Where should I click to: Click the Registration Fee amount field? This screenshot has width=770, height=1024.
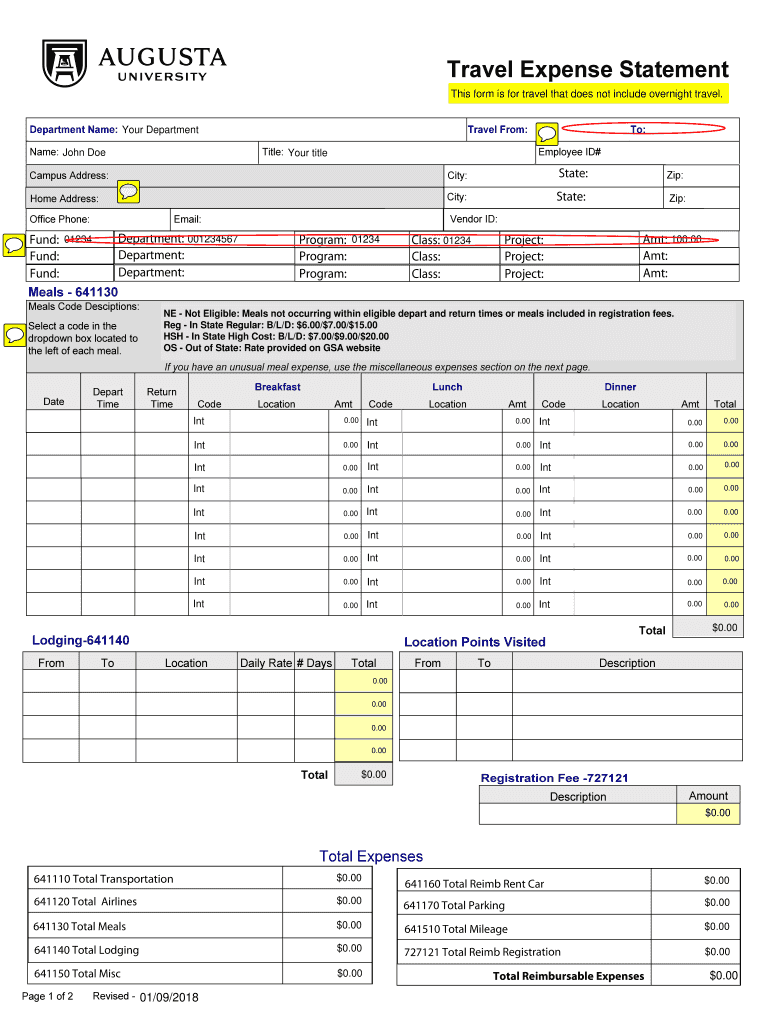point(709,813)
